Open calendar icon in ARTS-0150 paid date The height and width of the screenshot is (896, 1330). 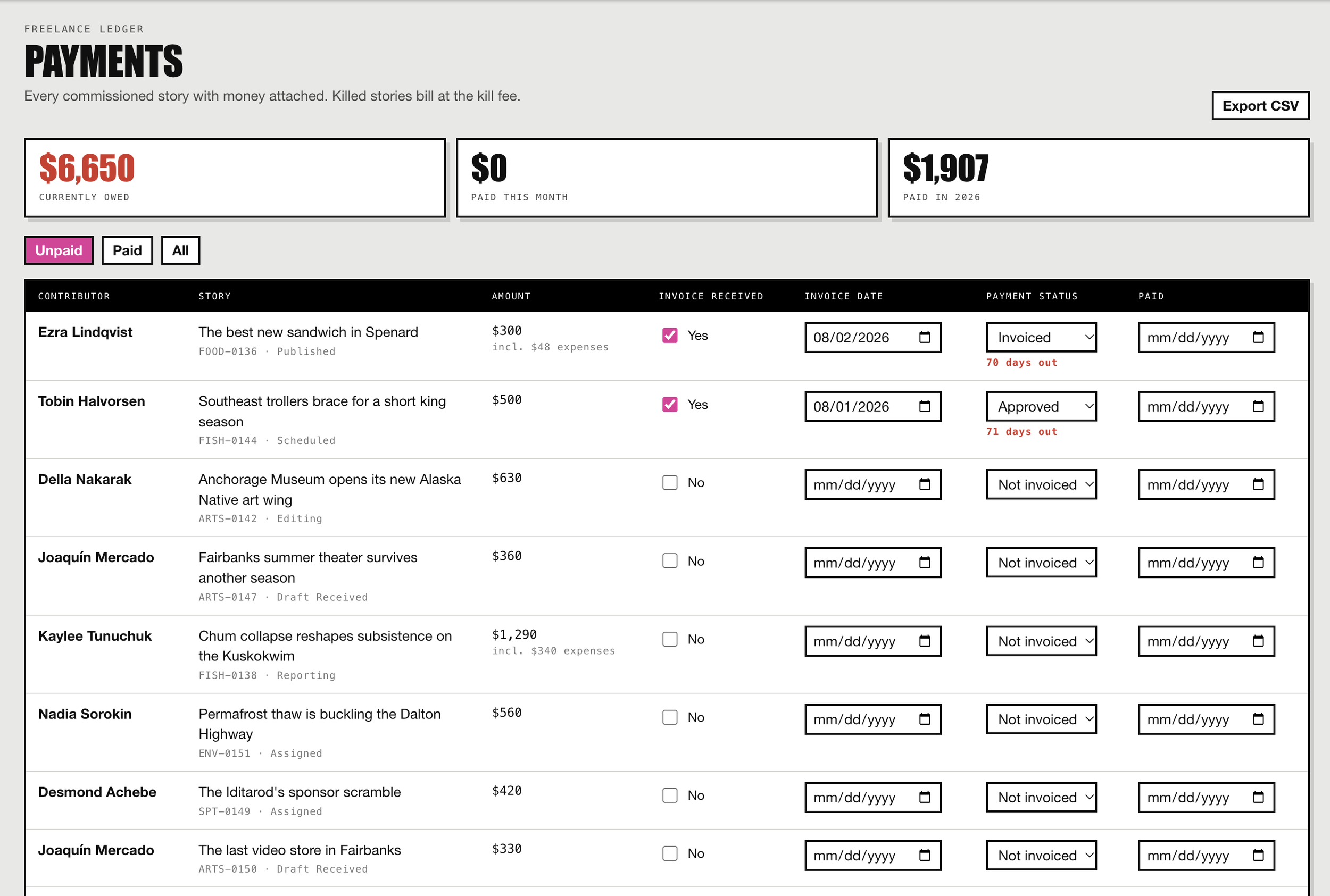pyautogui.click(x=1258, y=856)
